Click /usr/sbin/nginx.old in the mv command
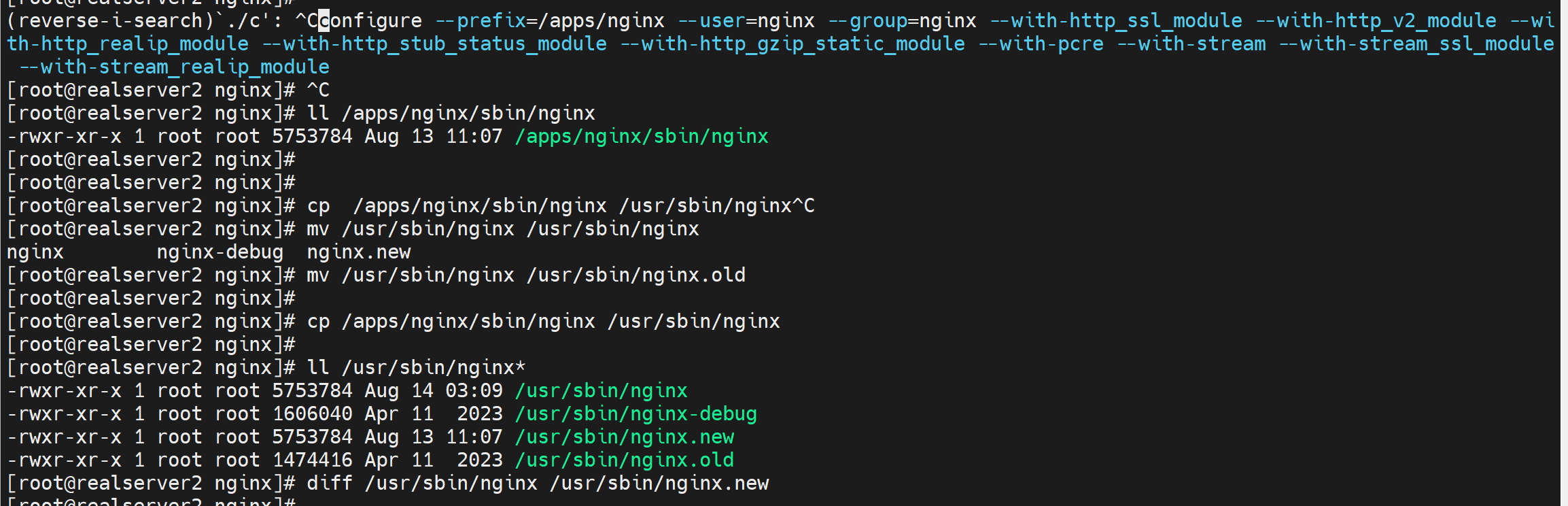 point(635,275)
